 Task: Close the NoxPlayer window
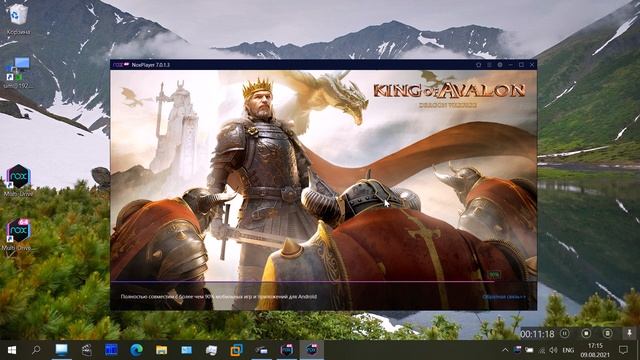click(x=532, y=65)
